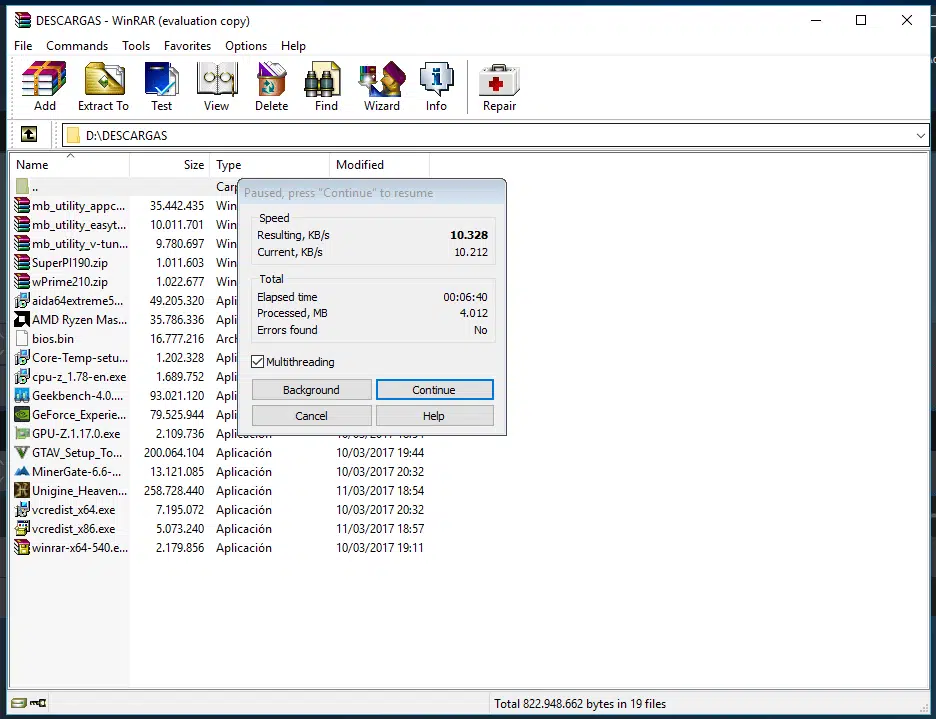Select the GeForce_Experience file icon
This screenshot has width=936, height=719.
click(22, 414)
